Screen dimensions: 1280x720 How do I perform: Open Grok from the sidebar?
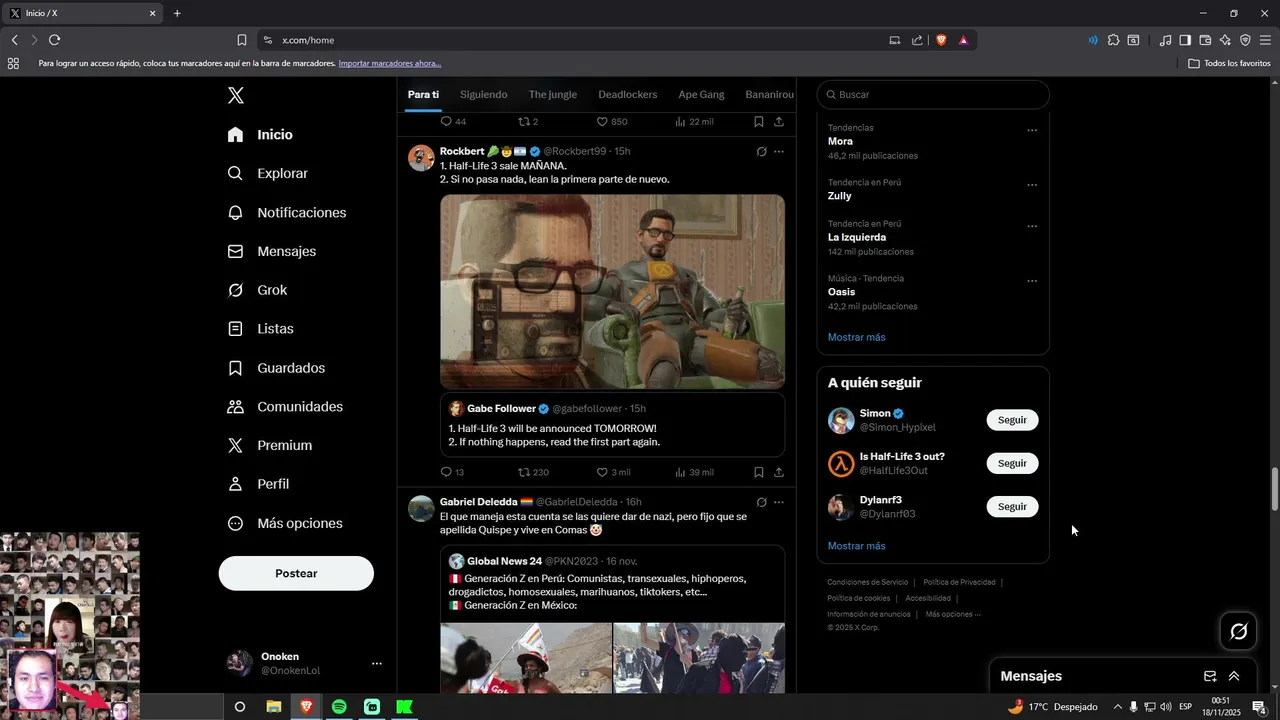tap(257, 290)
